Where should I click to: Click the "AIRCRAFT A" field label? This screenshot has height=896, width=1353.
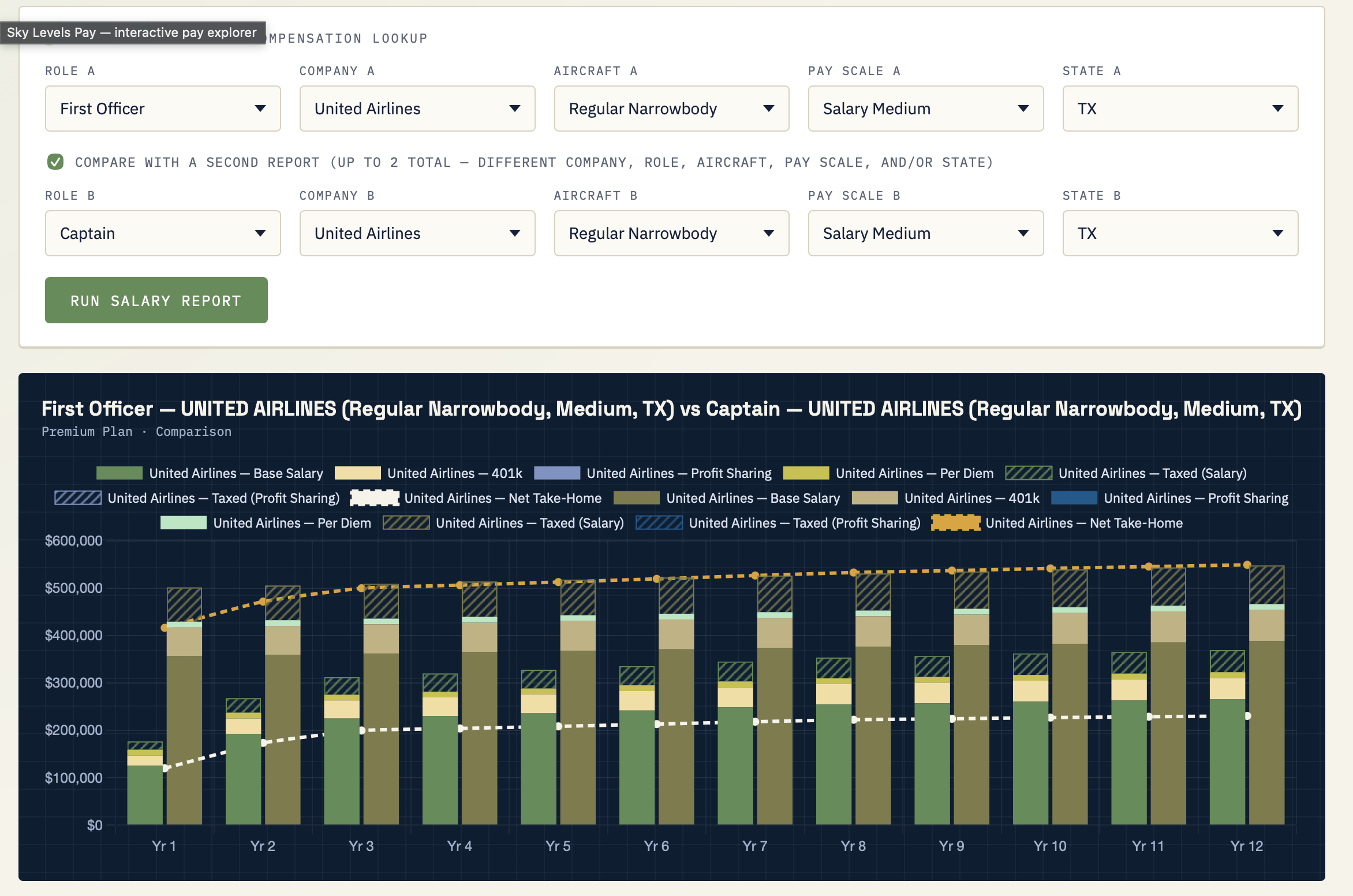(x=596, y=71)
